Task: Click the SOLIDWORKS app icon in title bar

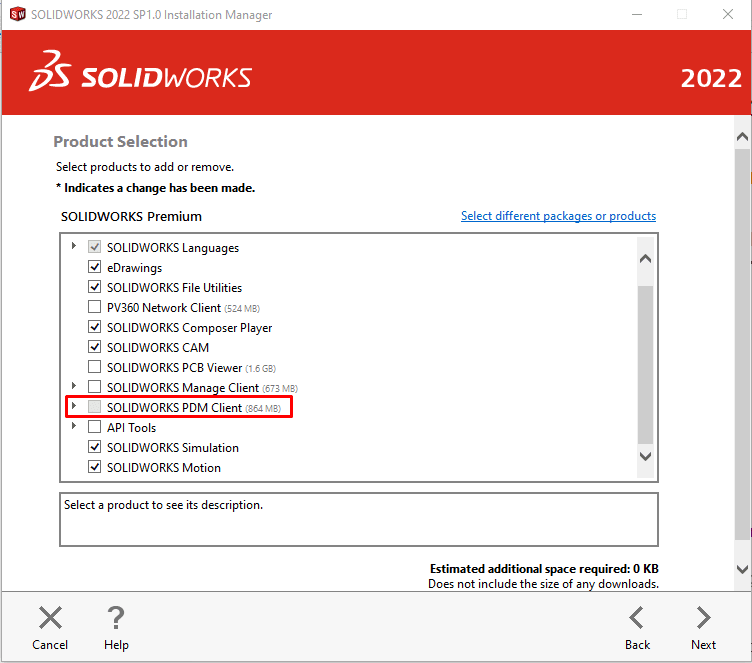Action: [18, 14]
